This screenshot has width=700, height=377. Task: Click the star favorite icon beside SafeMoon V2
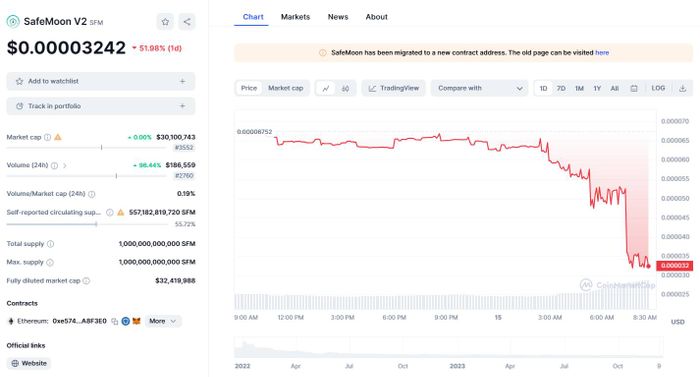tap(165, 21)
